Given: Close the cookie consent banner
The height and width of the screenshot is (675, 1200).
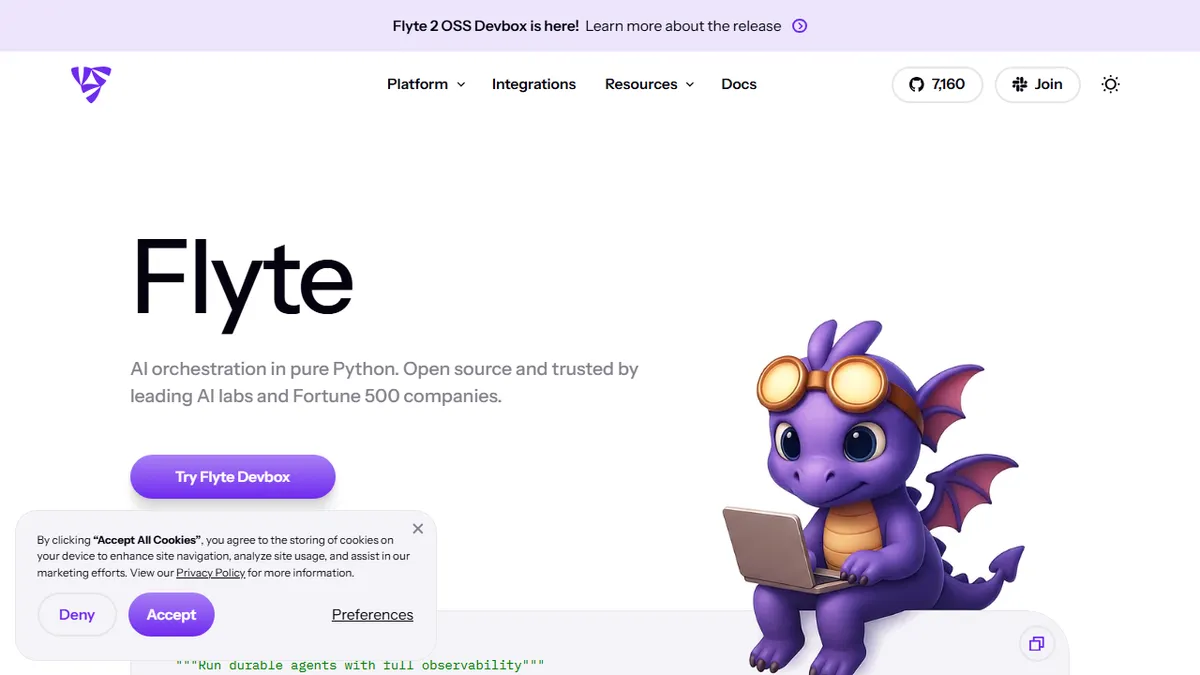Looking at the screenshot, I should 418,529.
